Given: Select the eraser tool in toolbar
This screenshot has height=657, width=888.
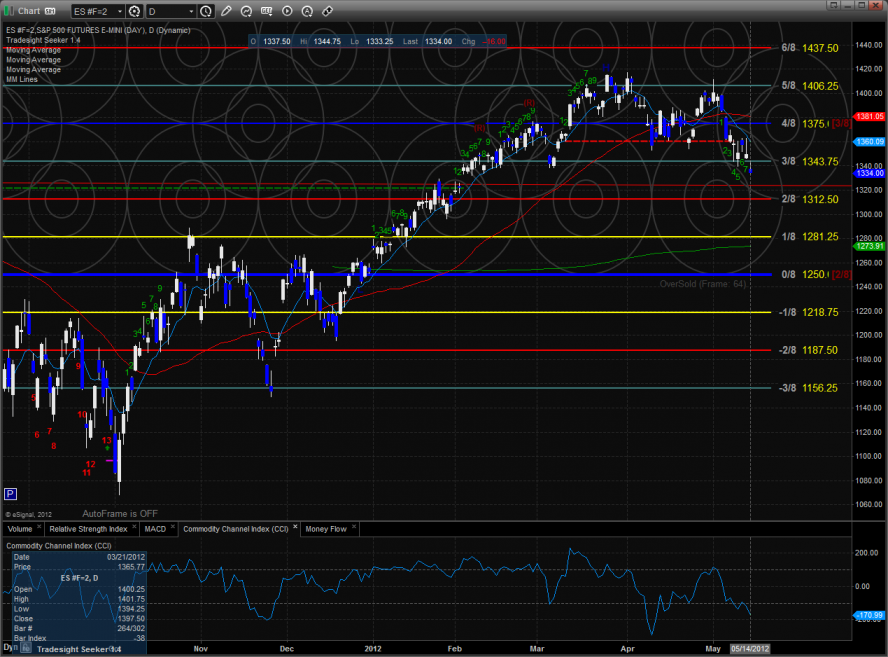Looking at the screenshot, I should coord(328,11).
